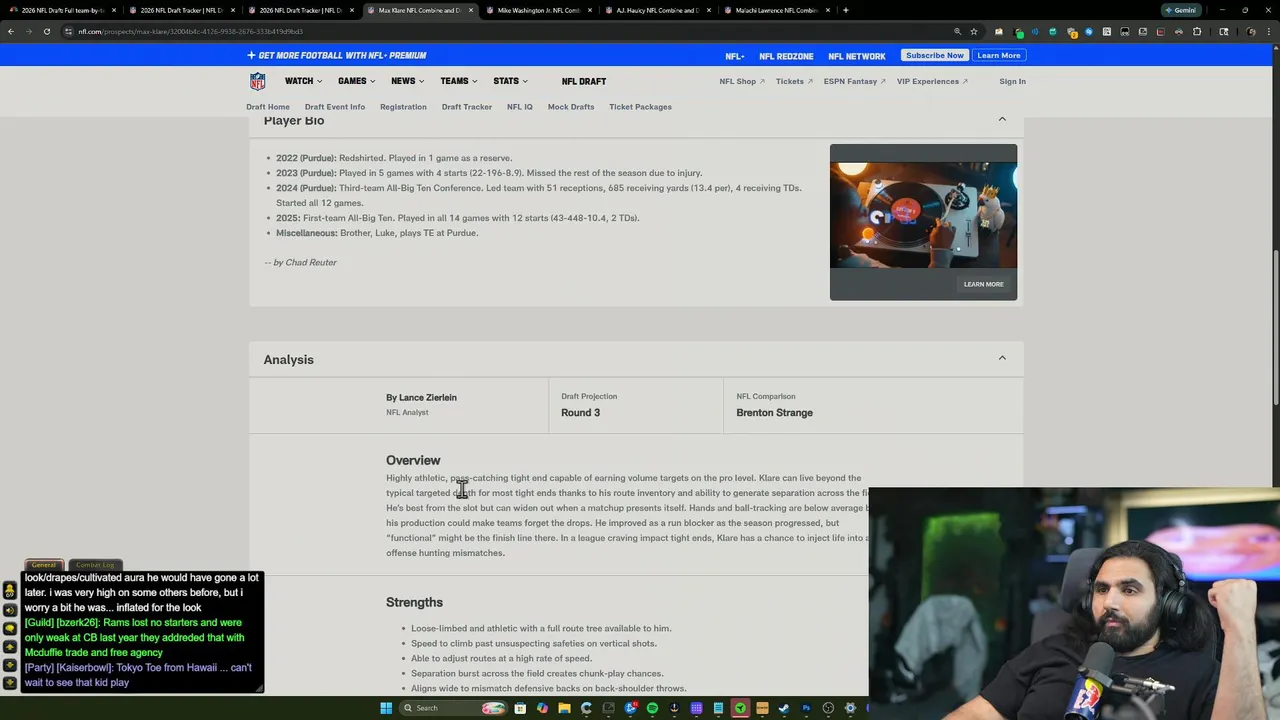This screenshot has height=720, width=1280.
Task: Open the Windows Start menu
Action: (386, 708)
